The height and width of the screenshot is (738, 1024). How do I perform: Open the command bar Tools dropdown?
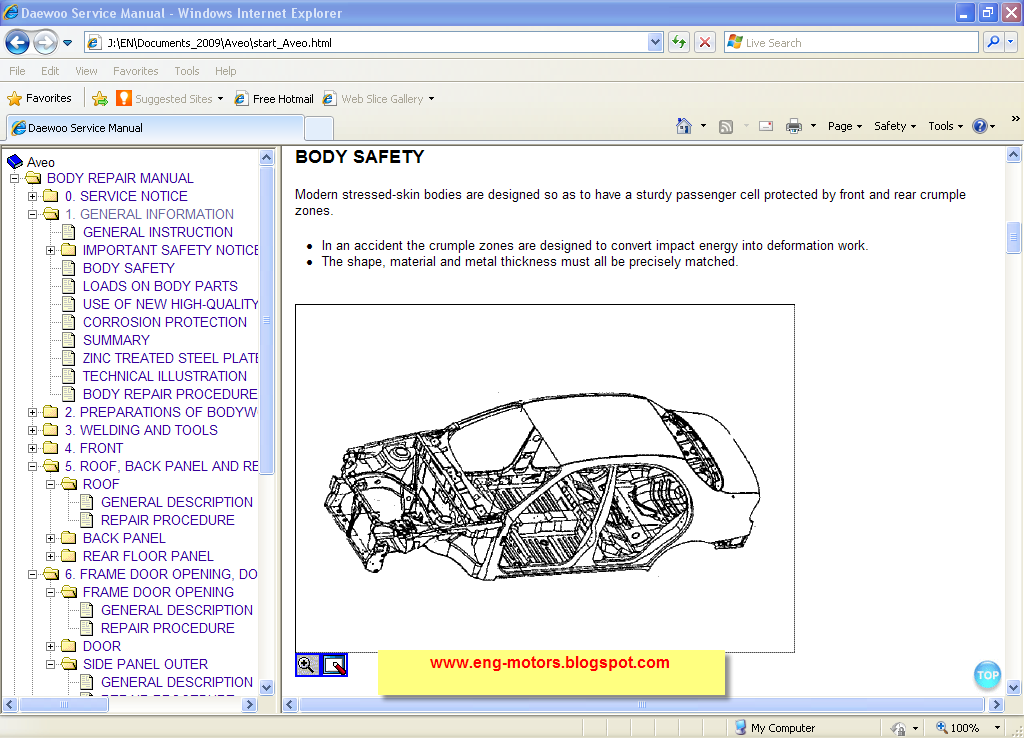pos(946,126)
